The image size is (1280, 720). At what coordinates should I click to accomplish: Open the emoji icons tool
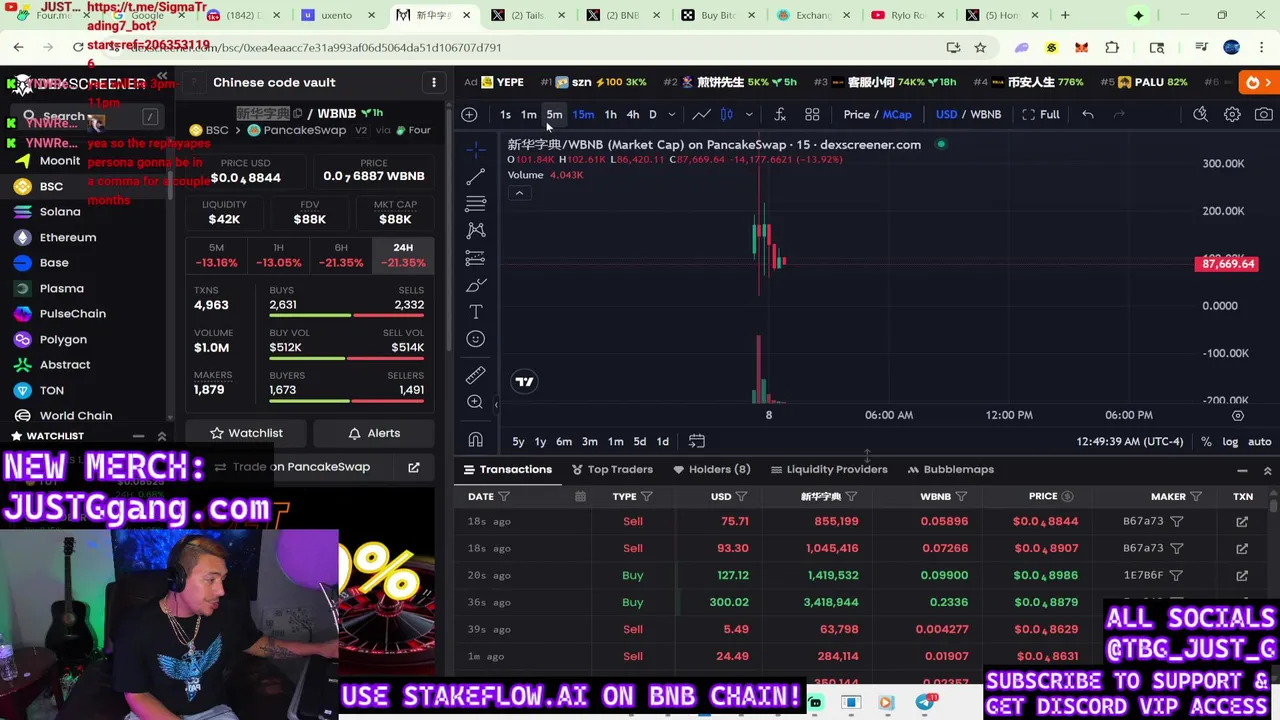[476, 339]
